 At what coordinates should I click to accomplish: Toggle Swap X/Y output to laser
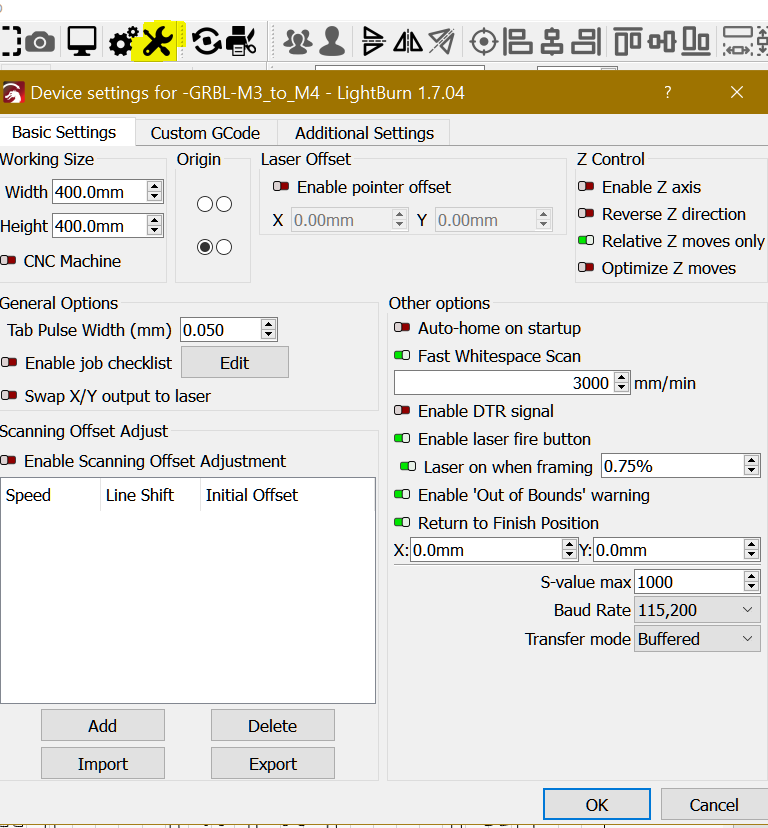[x=9, y=395]
